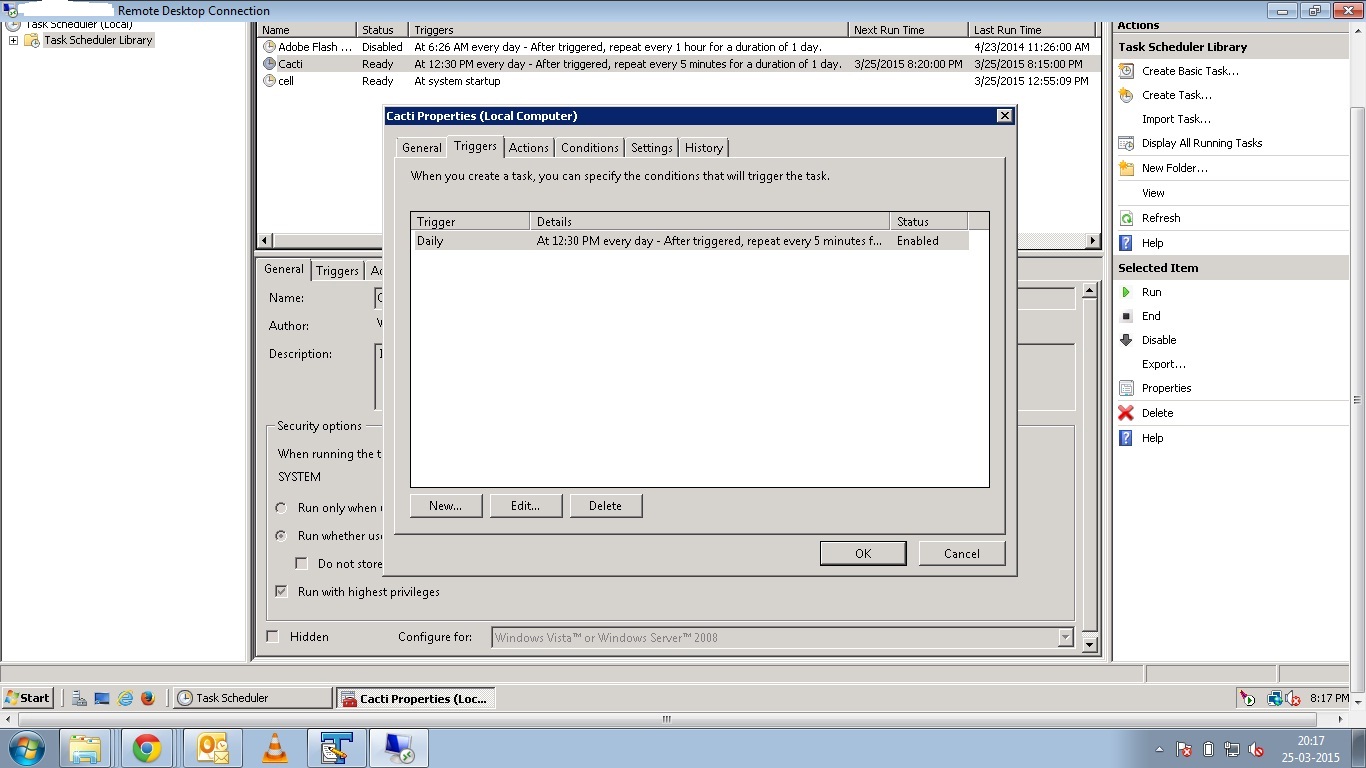Image resolution: width=1366 pixels, height=768 pixels.
Task: Select Run whether user radio button
Action: tap(281, 536)
